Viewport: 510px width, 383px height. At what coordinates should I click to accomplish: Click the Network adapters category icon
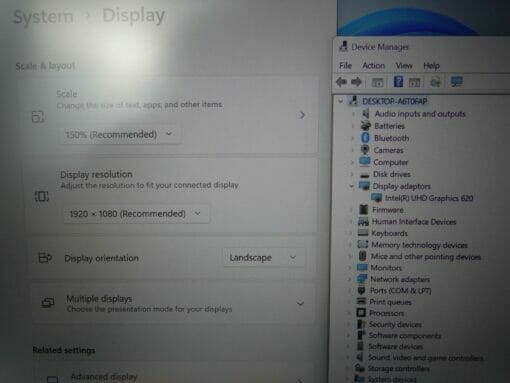(x=362, y=279)
